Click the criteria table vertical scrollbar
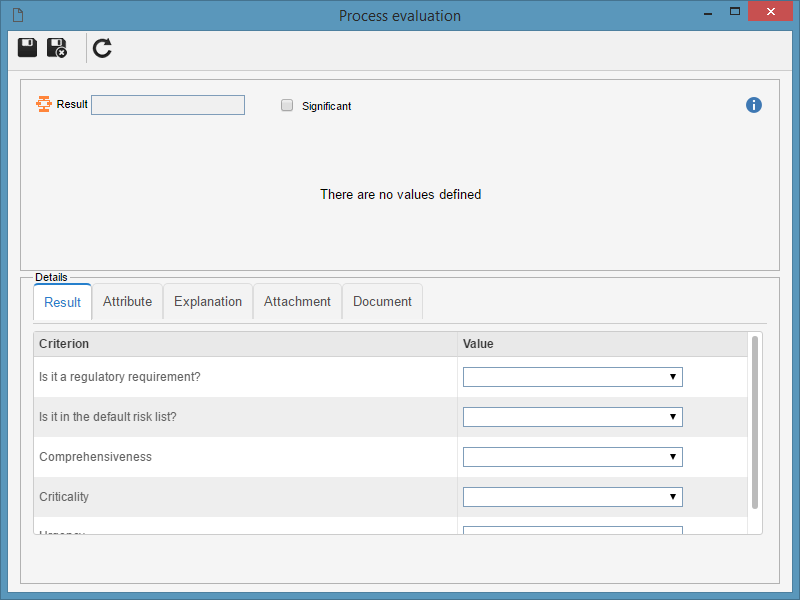 tap(755, 422)
